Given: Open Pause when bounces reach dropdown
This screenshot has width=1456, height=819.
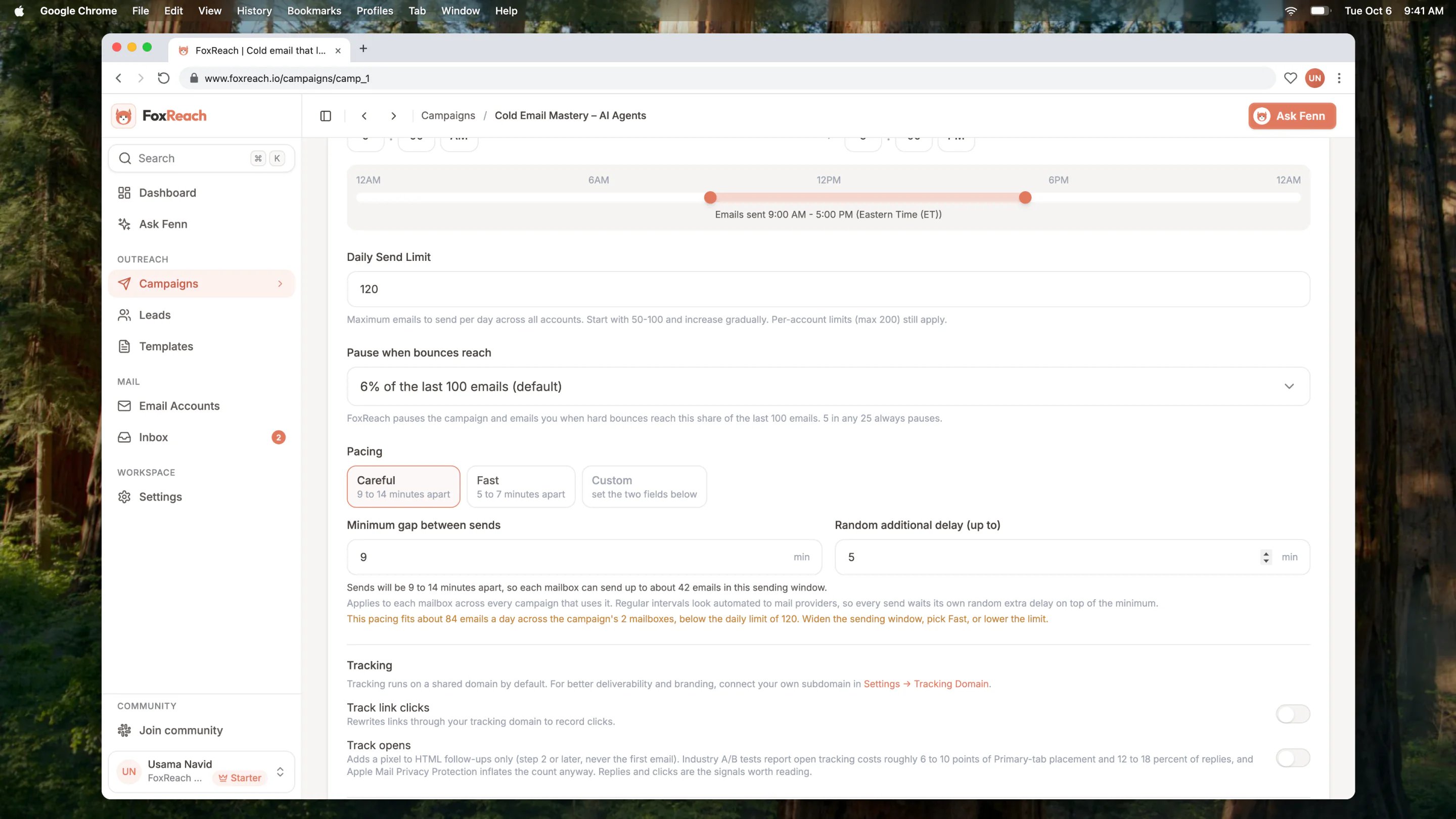Looking at the screenshot, I should (828, 387).
